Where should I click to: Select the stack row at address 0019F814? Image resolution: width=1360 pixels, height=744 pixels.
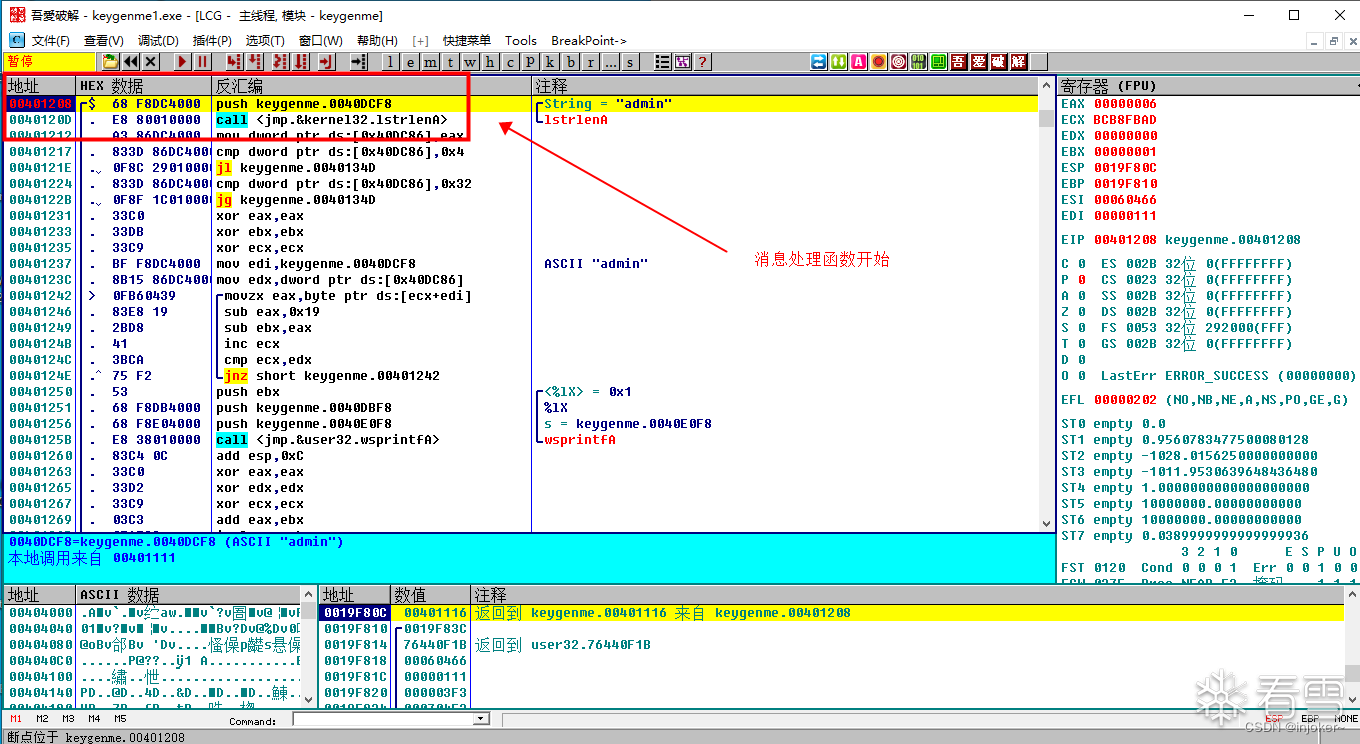(x=831, y=645)
